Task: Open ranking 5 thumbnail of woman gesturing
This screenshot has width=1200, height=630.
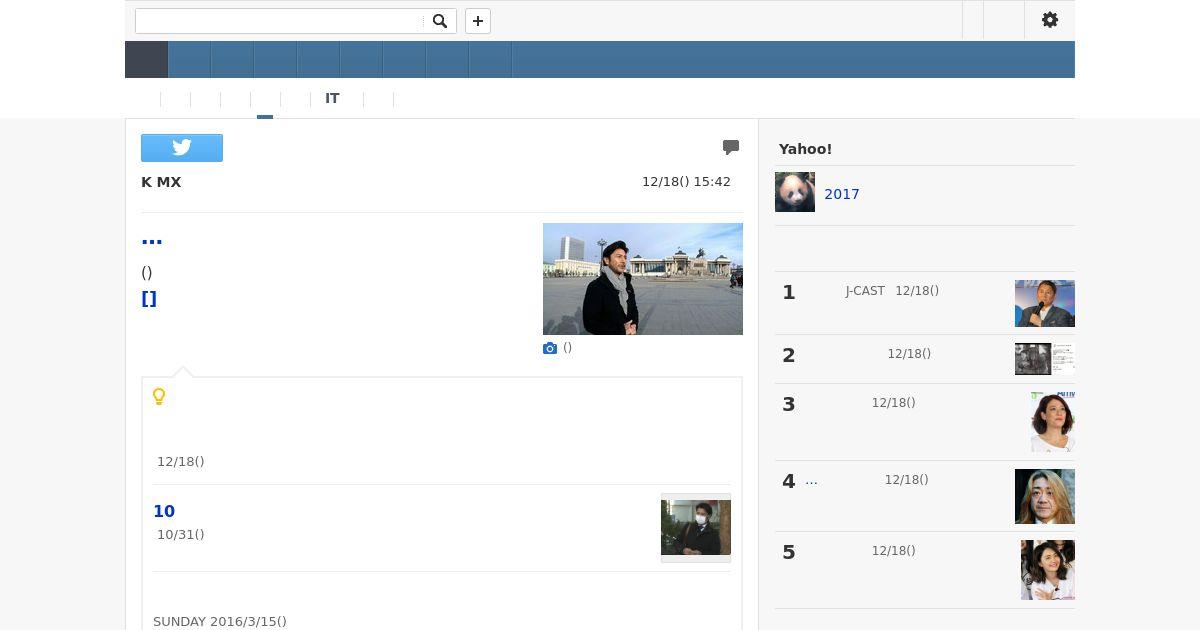Action: tap(1048, 570)
